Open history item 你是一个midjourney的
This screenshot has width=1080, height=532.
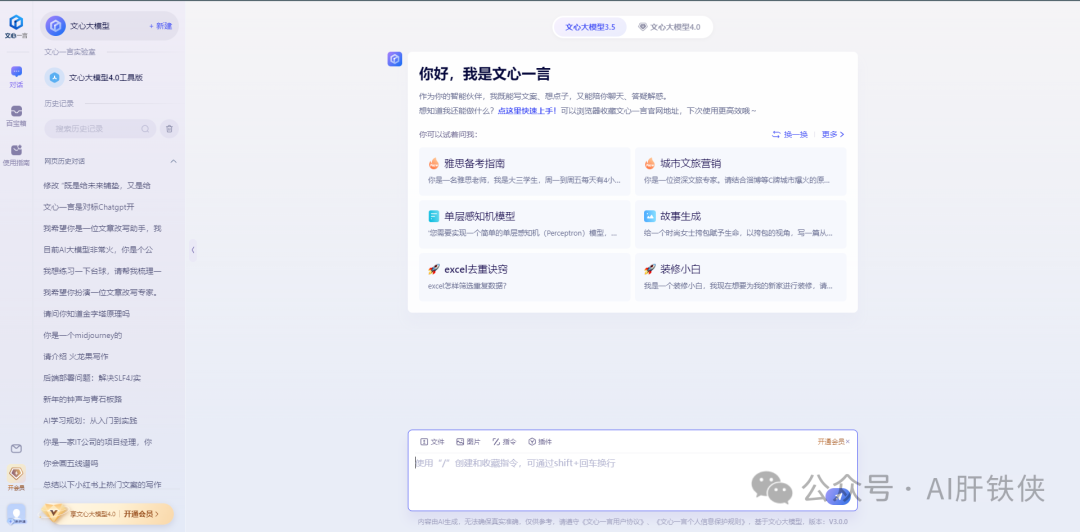coord(82,336)
